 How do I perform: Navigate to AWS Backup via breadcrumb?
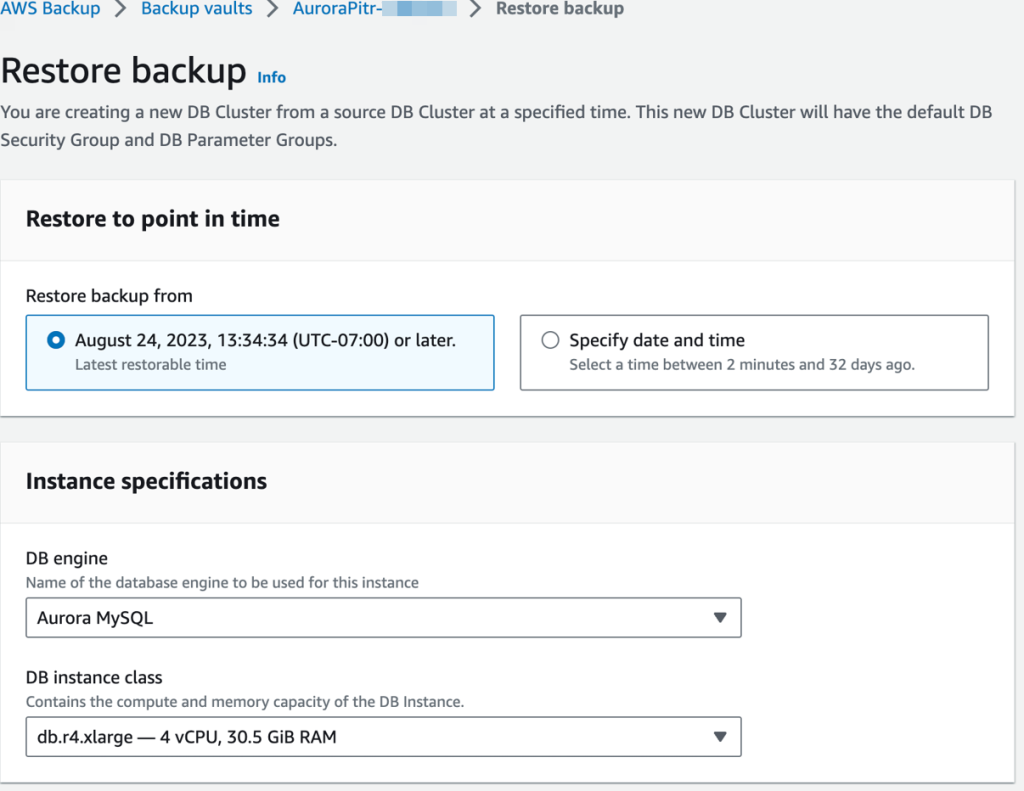[51, 9]
